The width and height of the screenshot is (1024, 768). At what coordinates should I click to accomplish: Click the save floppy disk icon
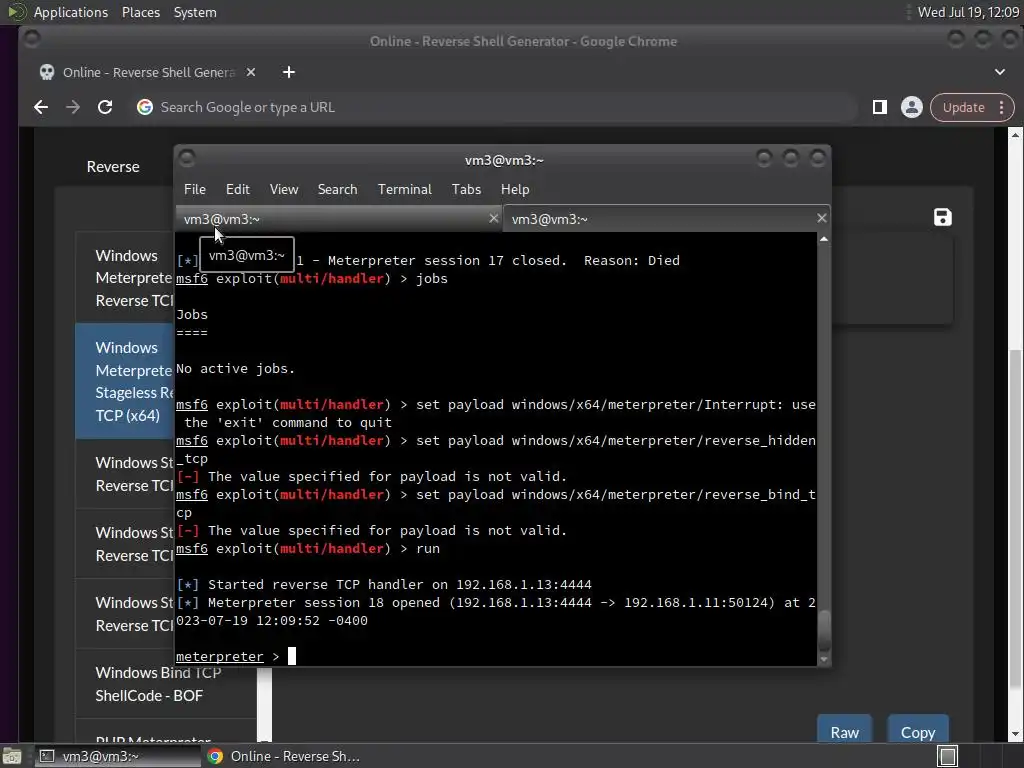click(x=942, y=217)
